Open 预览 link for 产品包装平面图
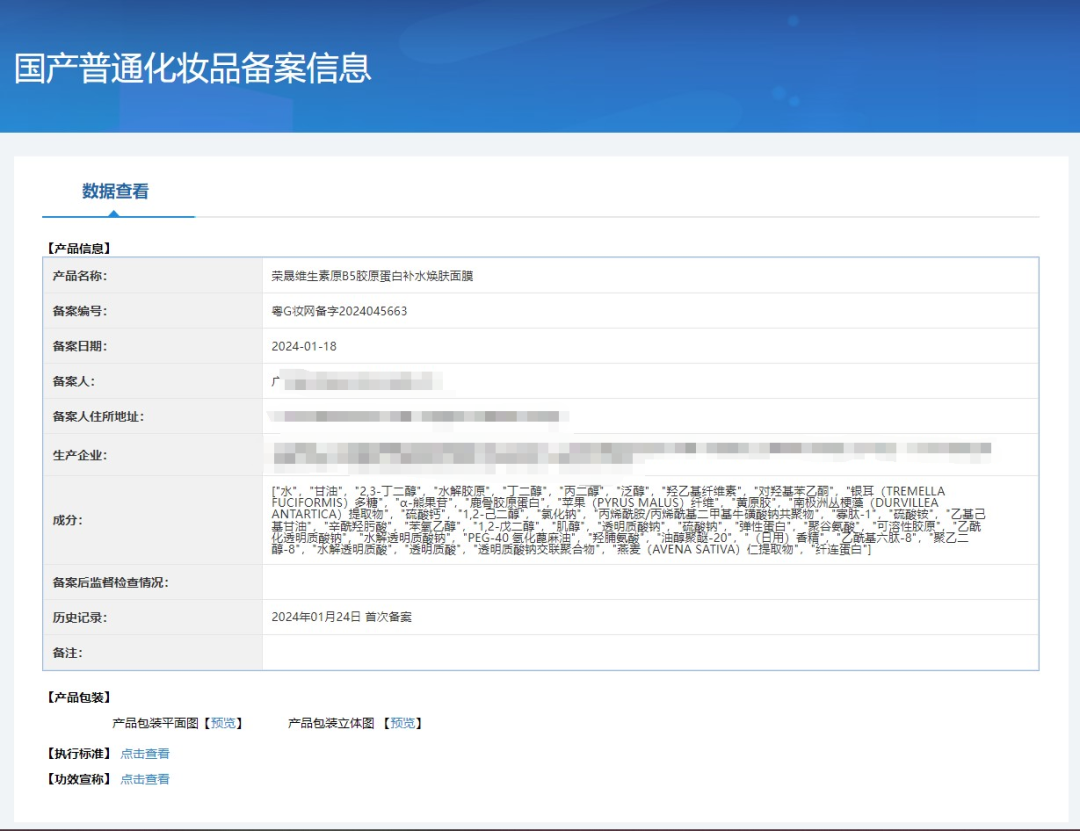Viewport: 1080px width, 831px height. tap(223, 723)
